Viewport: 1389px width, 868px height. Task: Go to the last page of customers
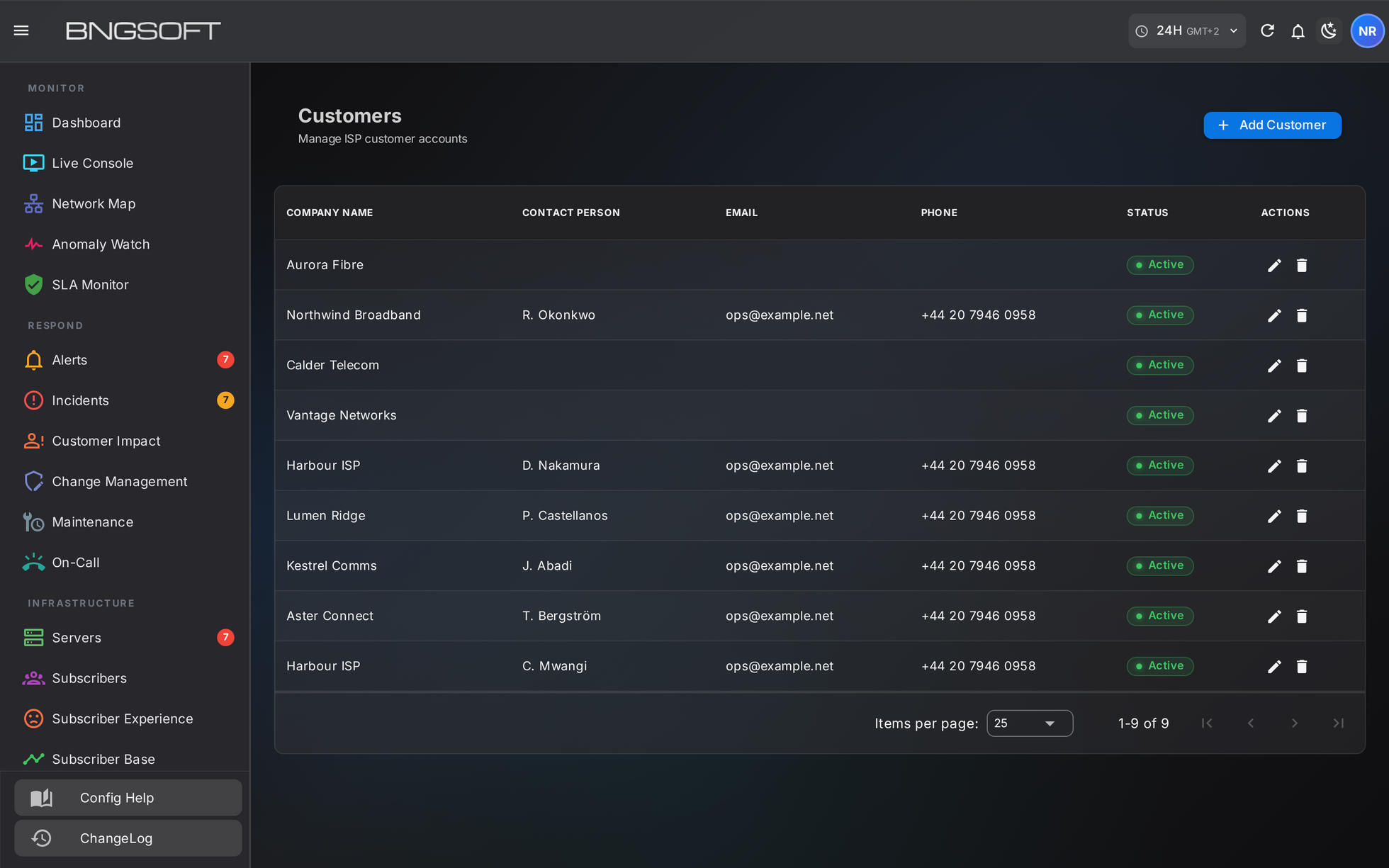tap(1339, 723)
